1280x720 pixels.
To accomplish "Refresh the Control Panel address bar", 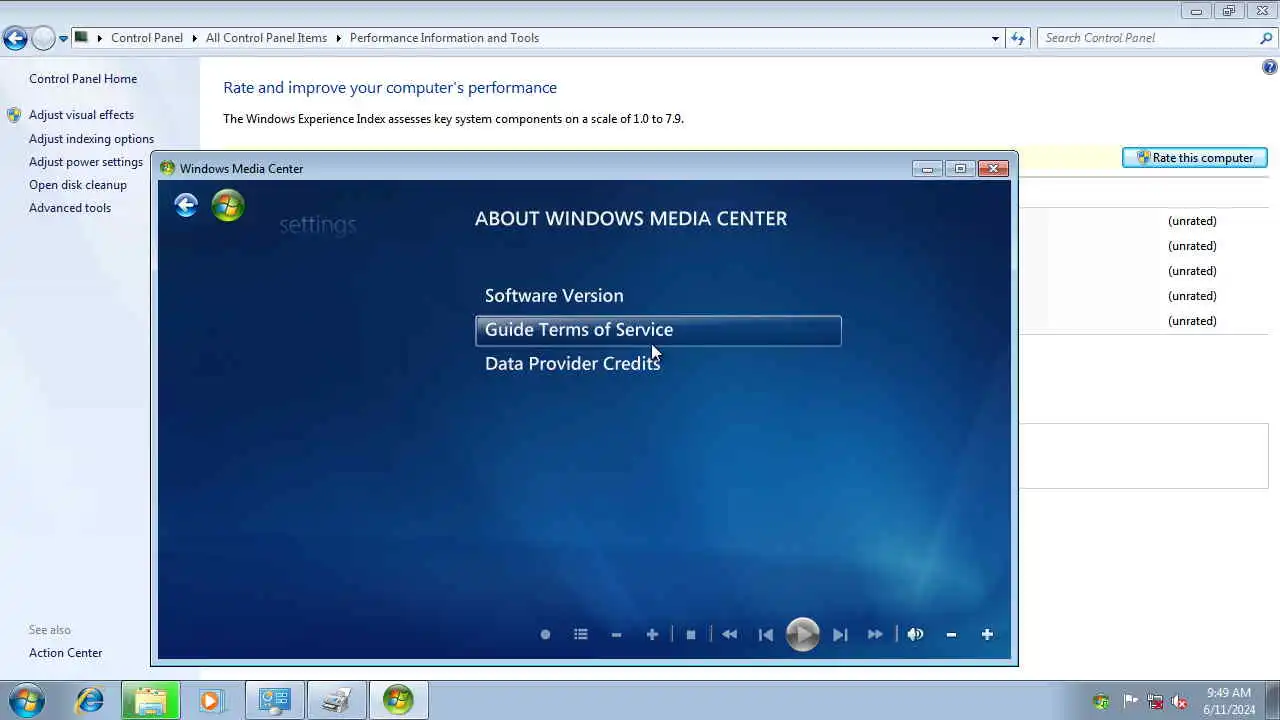I will (x=1018, y=38).
